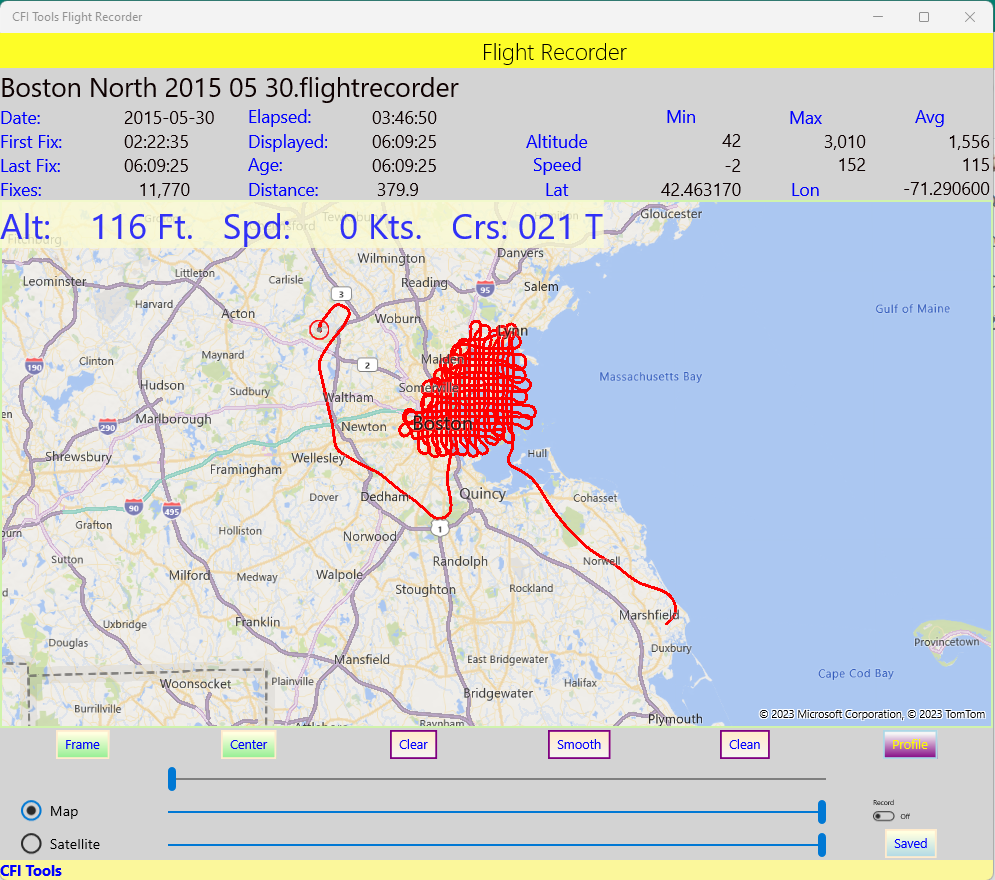Click the 'Provincetown' map label
The width and height of the screenshot is (995, 880).
[946, 642]
